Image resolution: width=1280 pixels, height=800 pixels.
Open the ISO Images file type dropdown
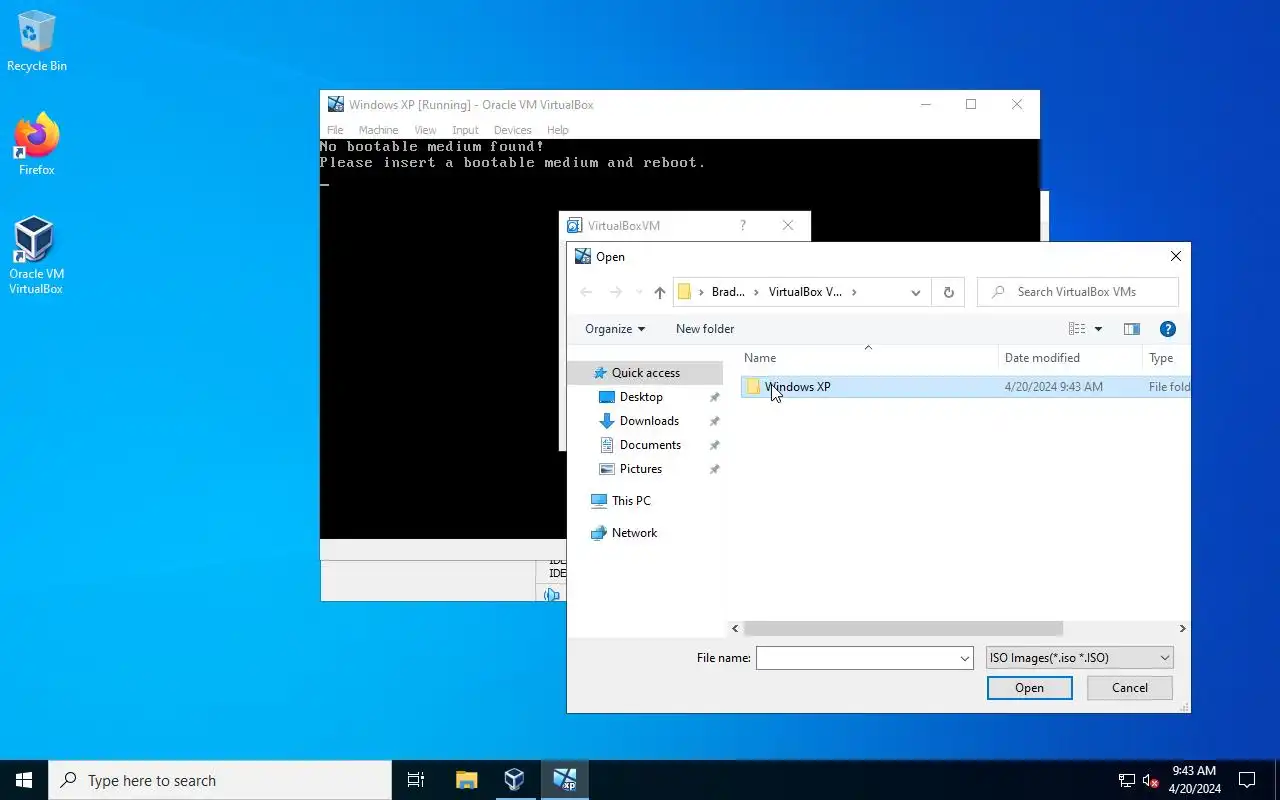tap(1079, 658)
